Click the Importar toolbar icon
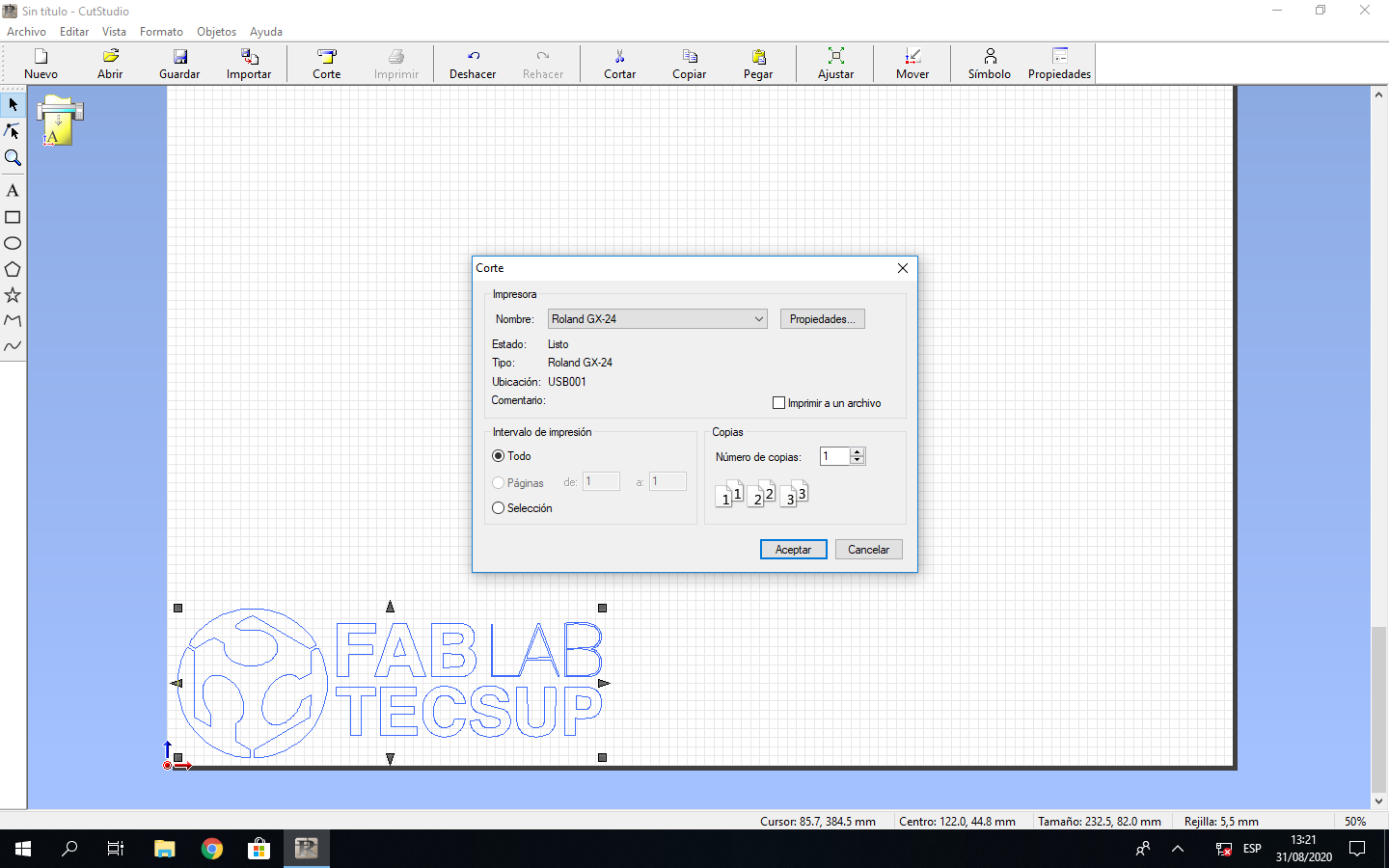The height and width of the screenshot is (868, 1389). tap(249, 64)
